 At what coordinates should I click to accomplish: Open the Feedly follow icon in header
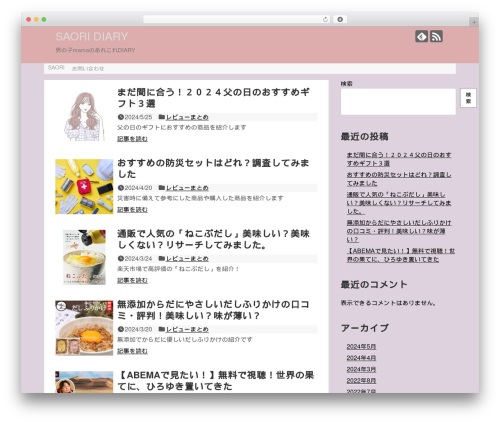point(421,36)
